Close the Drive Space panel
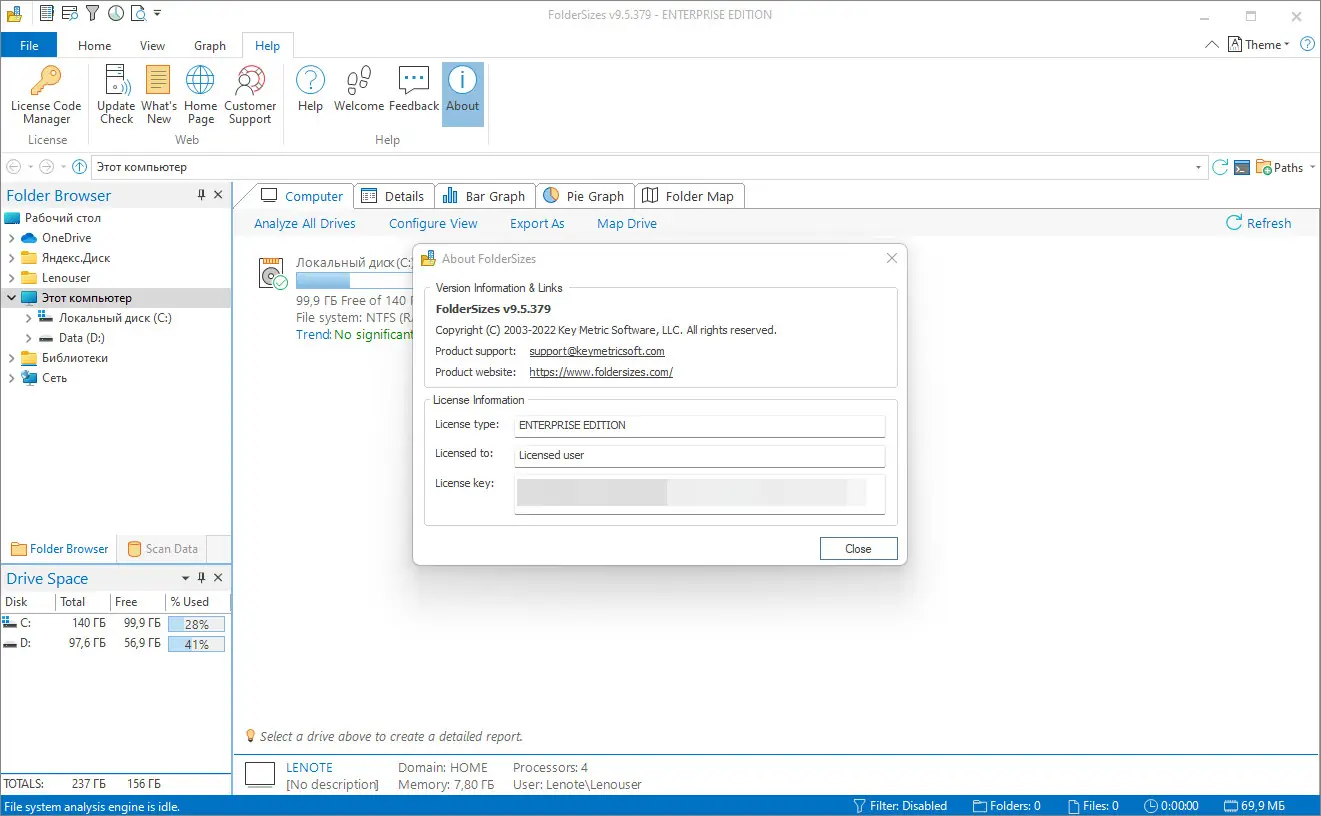 point(219,578)
